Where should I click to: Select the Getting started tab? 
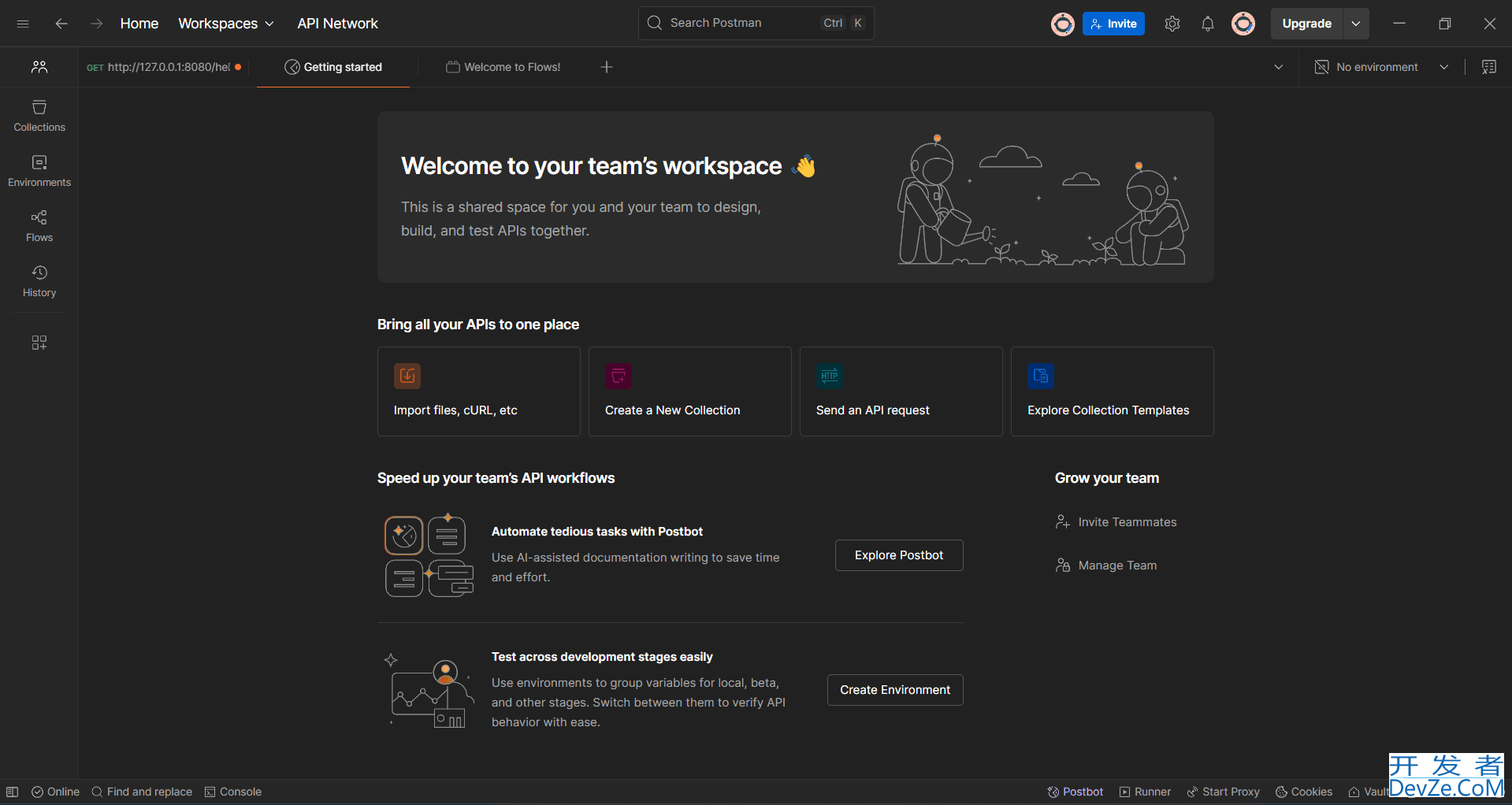333,67
